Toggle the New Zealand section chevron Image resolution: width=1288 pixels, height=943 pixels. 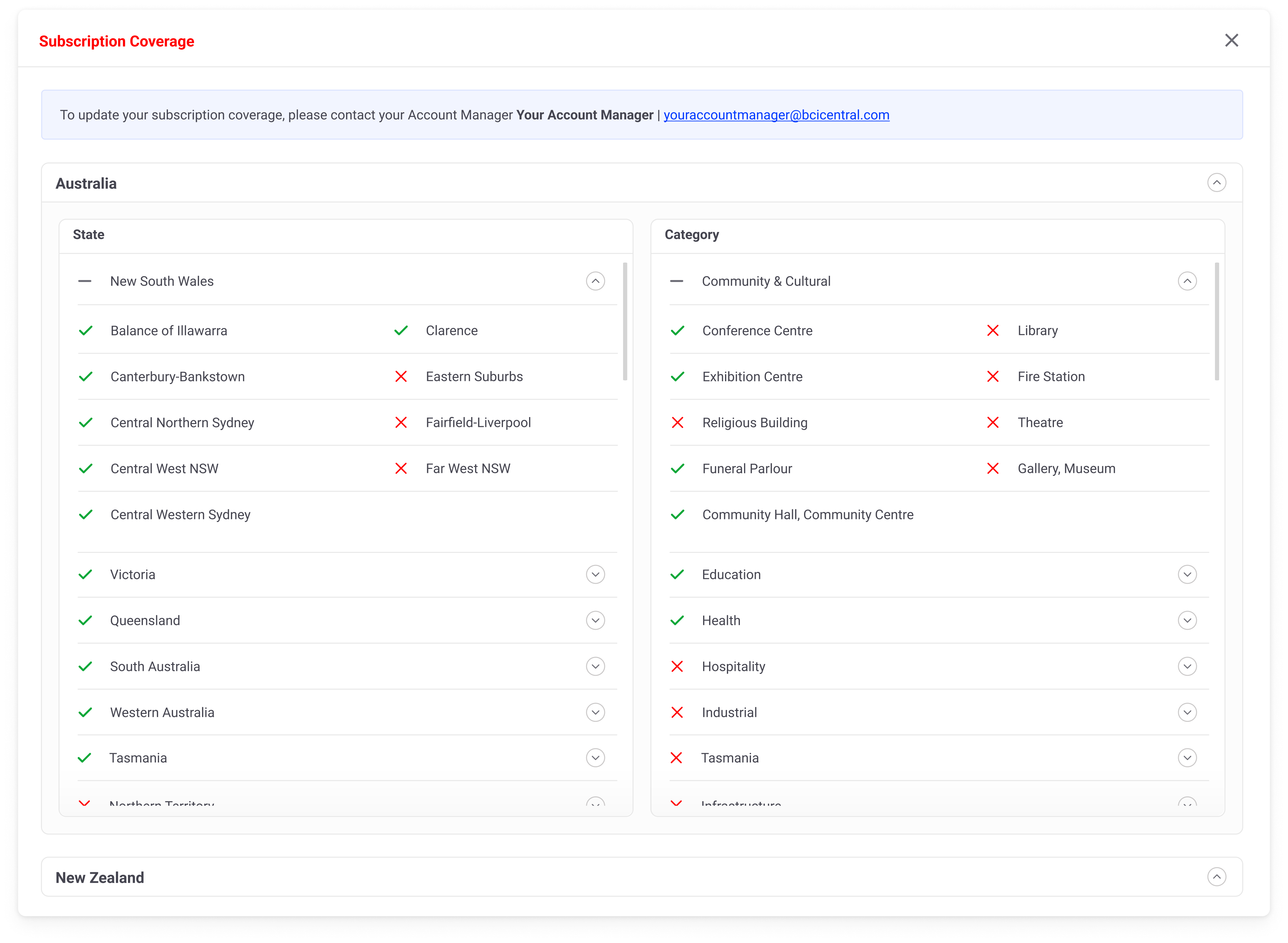1217,877
